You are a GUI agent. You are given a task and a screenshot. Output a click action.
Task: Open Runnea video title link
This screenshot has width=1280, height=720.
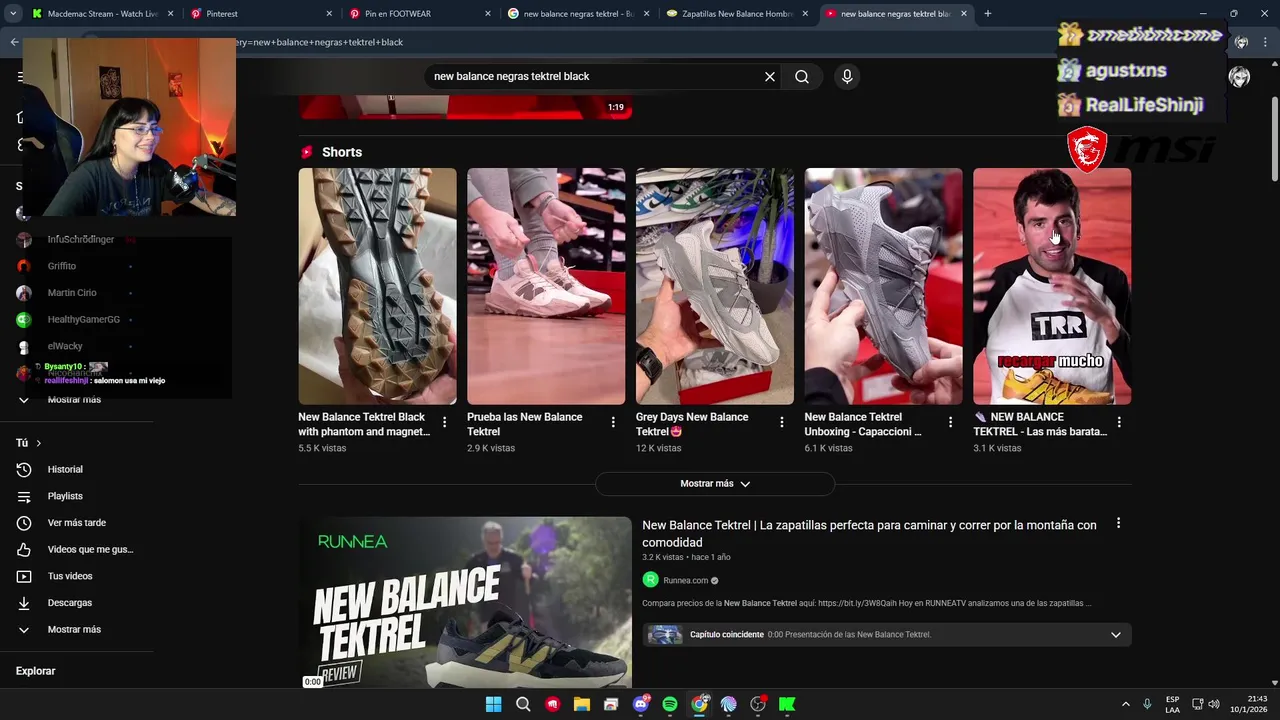(x=869, y=534)
